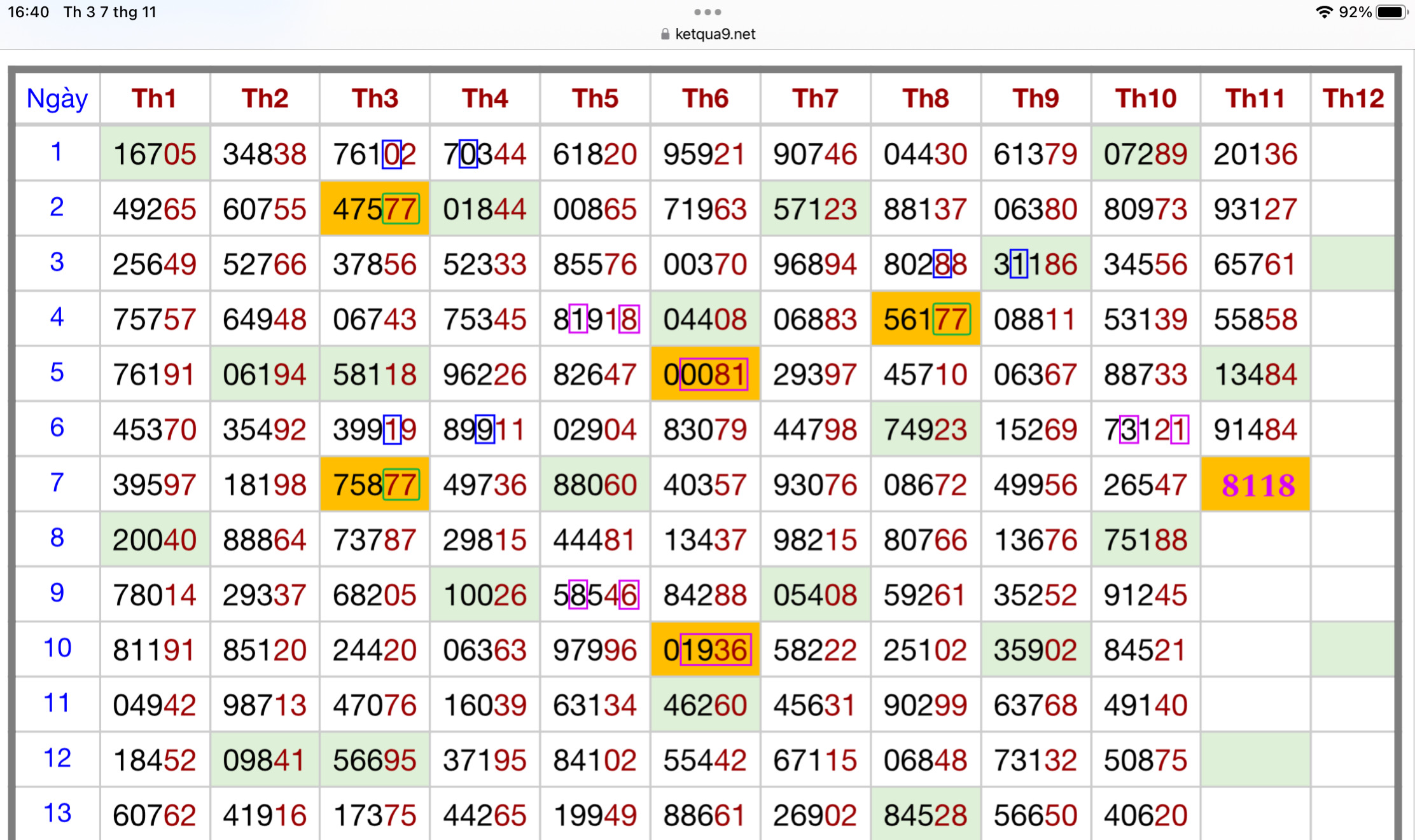1415x840 pixels.
Task: Tap the orange 8118 highlighted cell
Action: [1257, 485]
